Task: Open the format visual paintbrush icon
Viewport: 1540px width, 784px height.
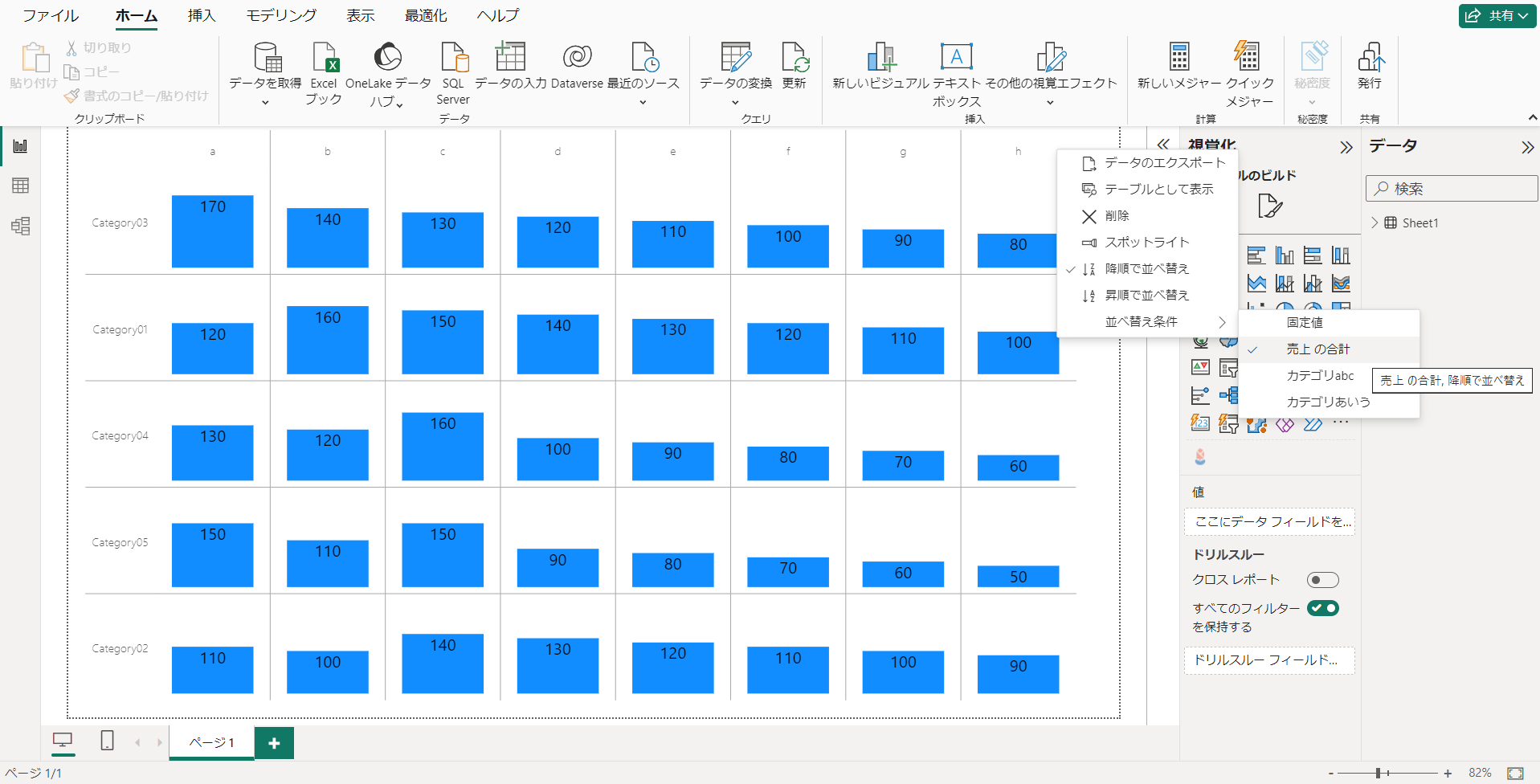Action: click(x=1269, y=206)
